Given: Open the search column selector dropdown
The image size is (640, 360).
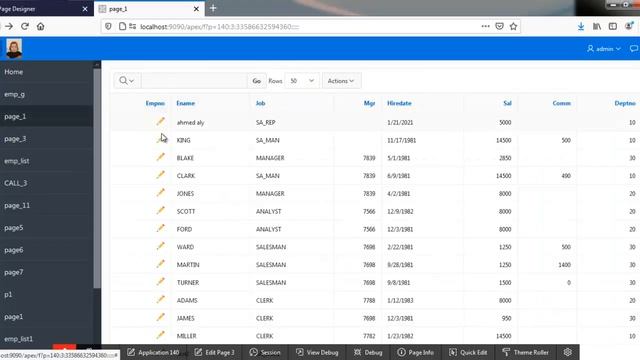Looking at the screenshot, I should click(127, 81).
